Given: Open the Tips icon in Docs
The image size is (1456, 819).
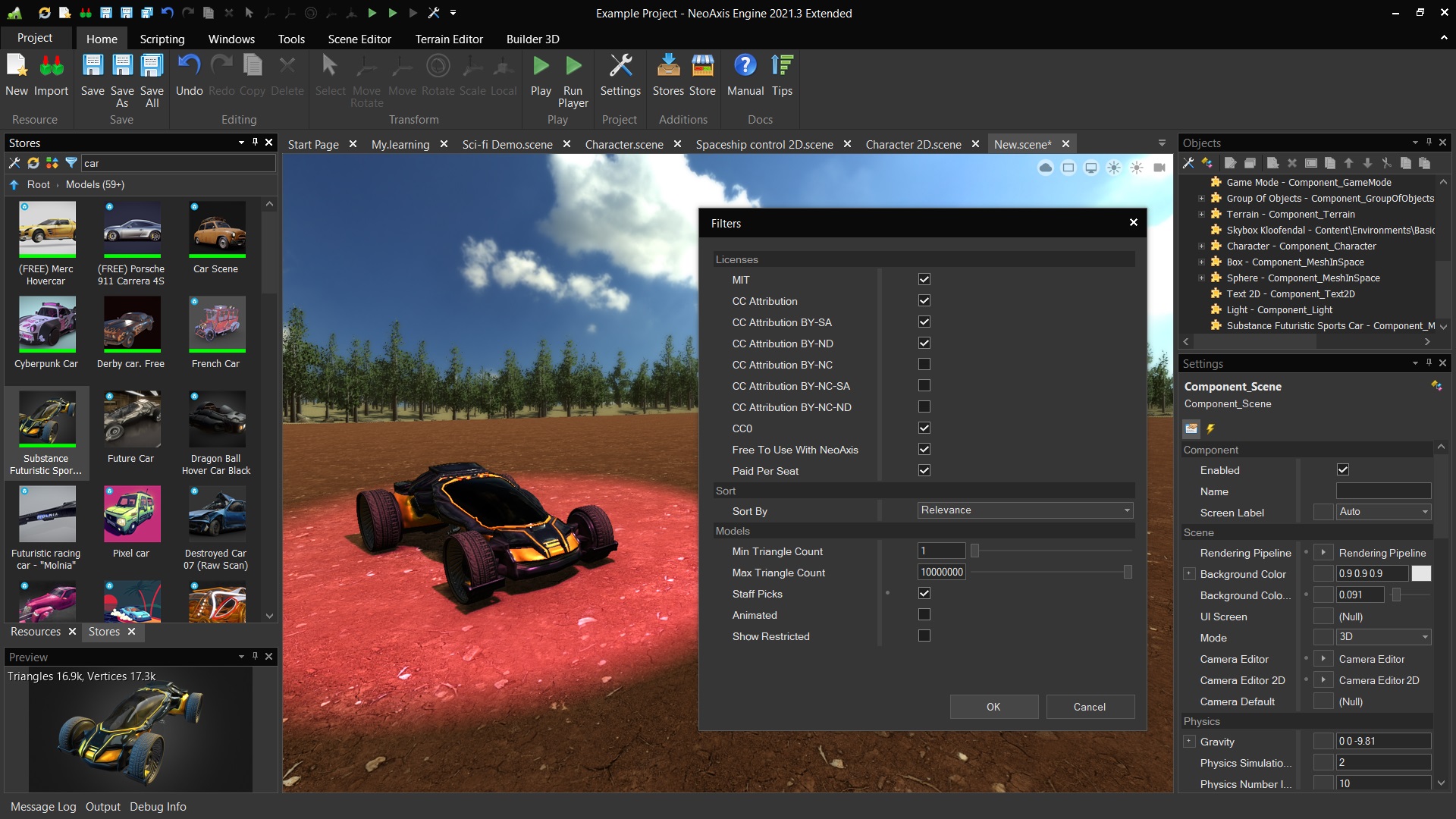Looking at the screenshot, I should coord(782,67).
